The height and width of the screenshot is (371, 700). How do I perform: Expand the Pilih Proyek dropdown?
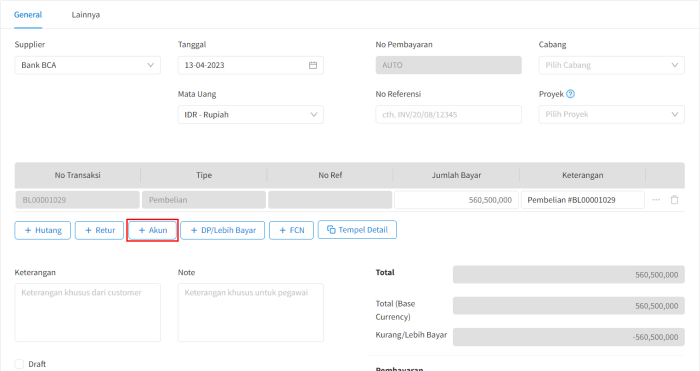point(612,114)
